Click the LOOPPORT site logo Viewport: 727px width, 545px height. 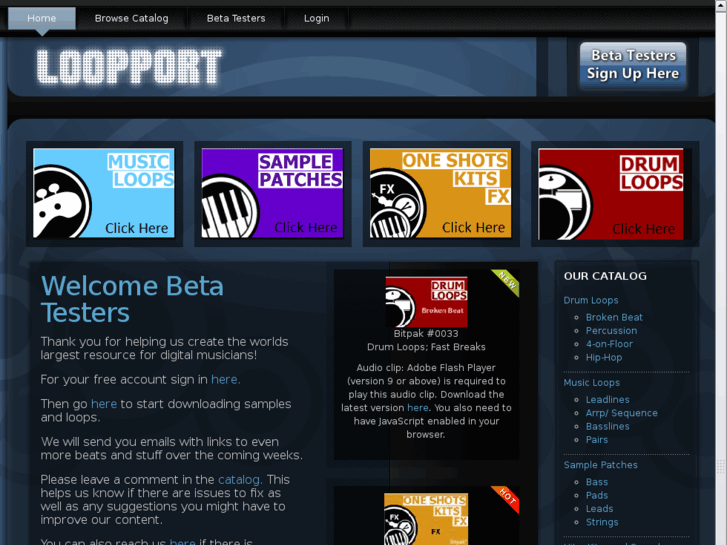coord(129,67)
